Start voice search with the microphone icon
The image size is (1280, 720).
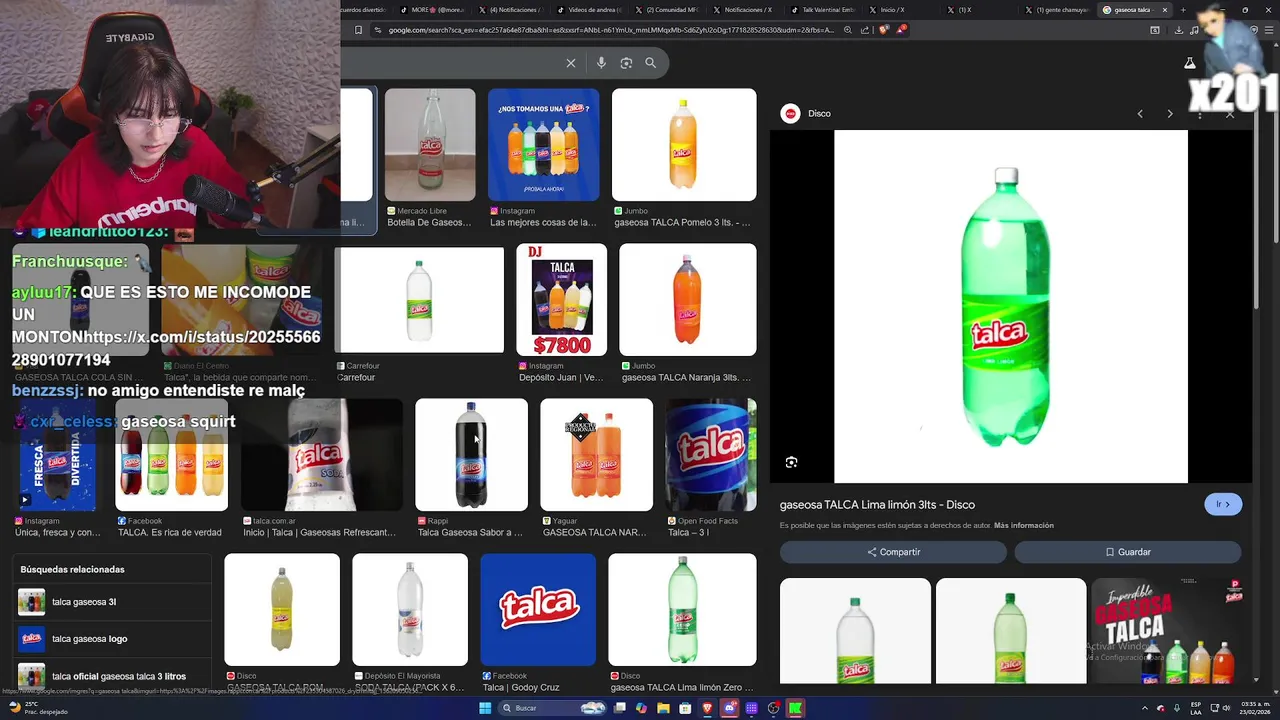tap(601, 63)
